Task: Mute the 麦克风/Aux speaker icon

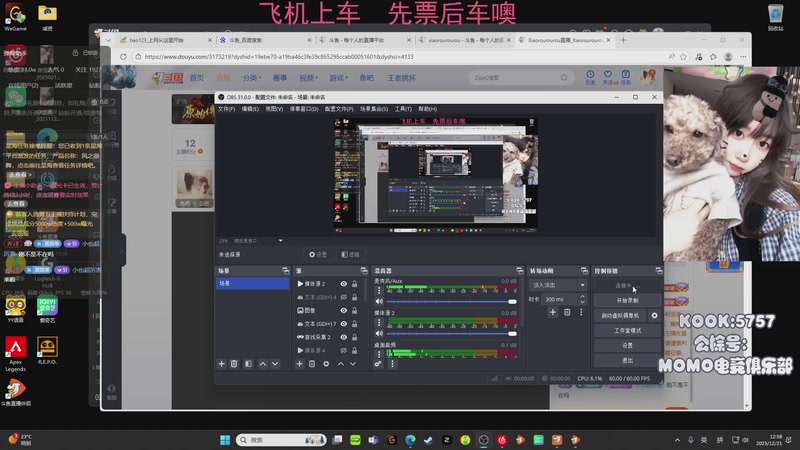Action: point(379,302)
